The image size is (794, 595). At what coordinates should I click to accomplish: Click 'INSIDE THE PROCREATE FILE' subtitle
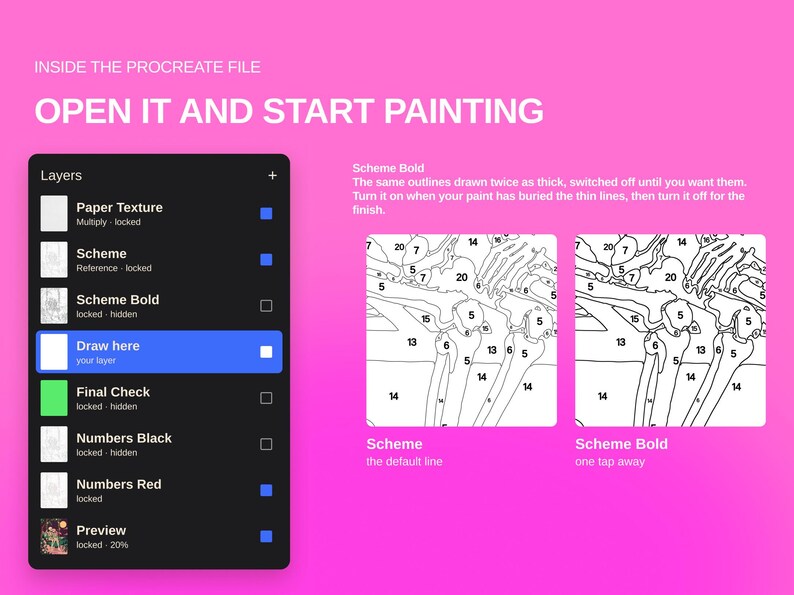(147, 67)
